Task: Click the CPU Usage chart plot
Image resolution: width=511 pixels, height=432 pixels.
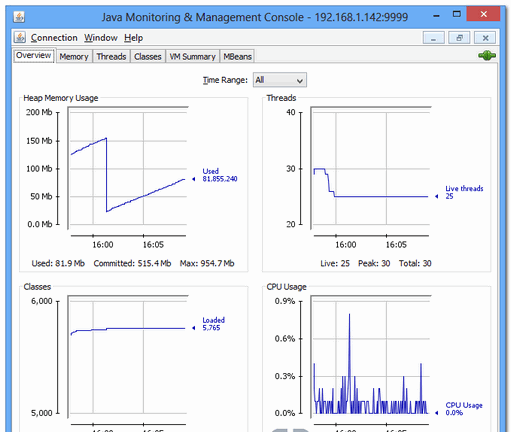Action: click(x=371, y=357)
